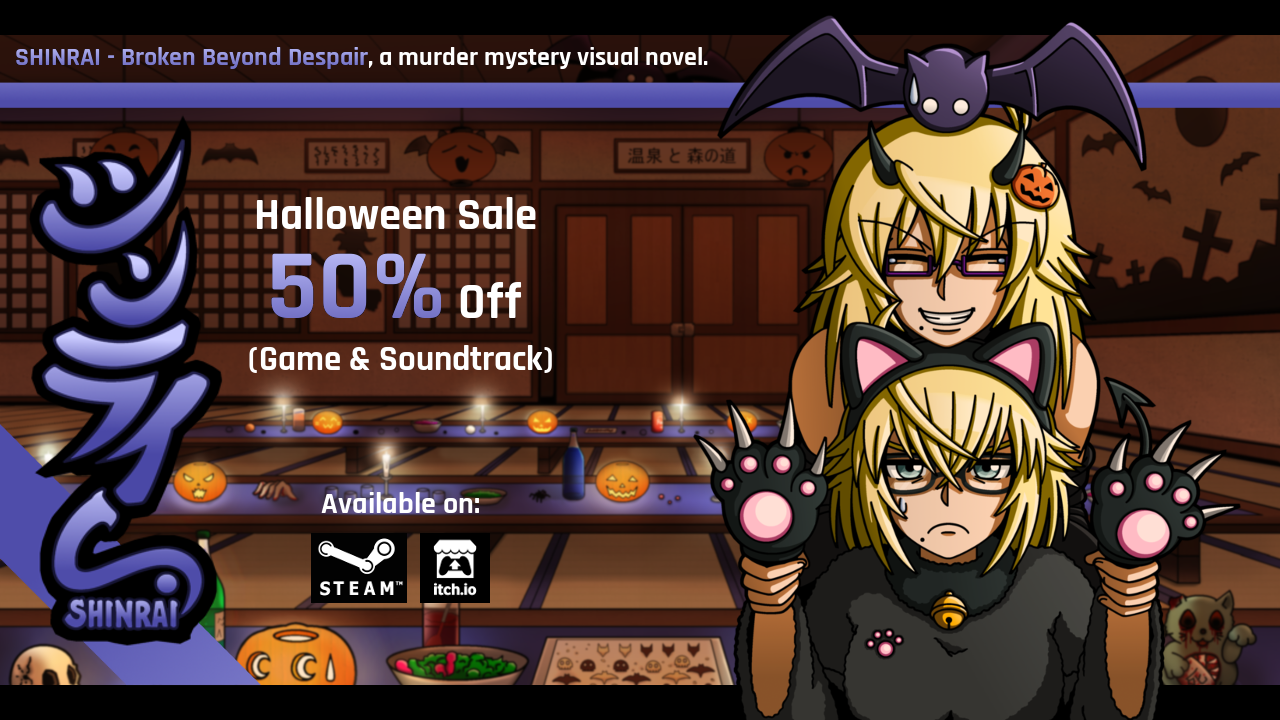Click the Japanese sign above the doors
The width and height of the screenshot is (1280, 720).
click(x=681, y=156)
